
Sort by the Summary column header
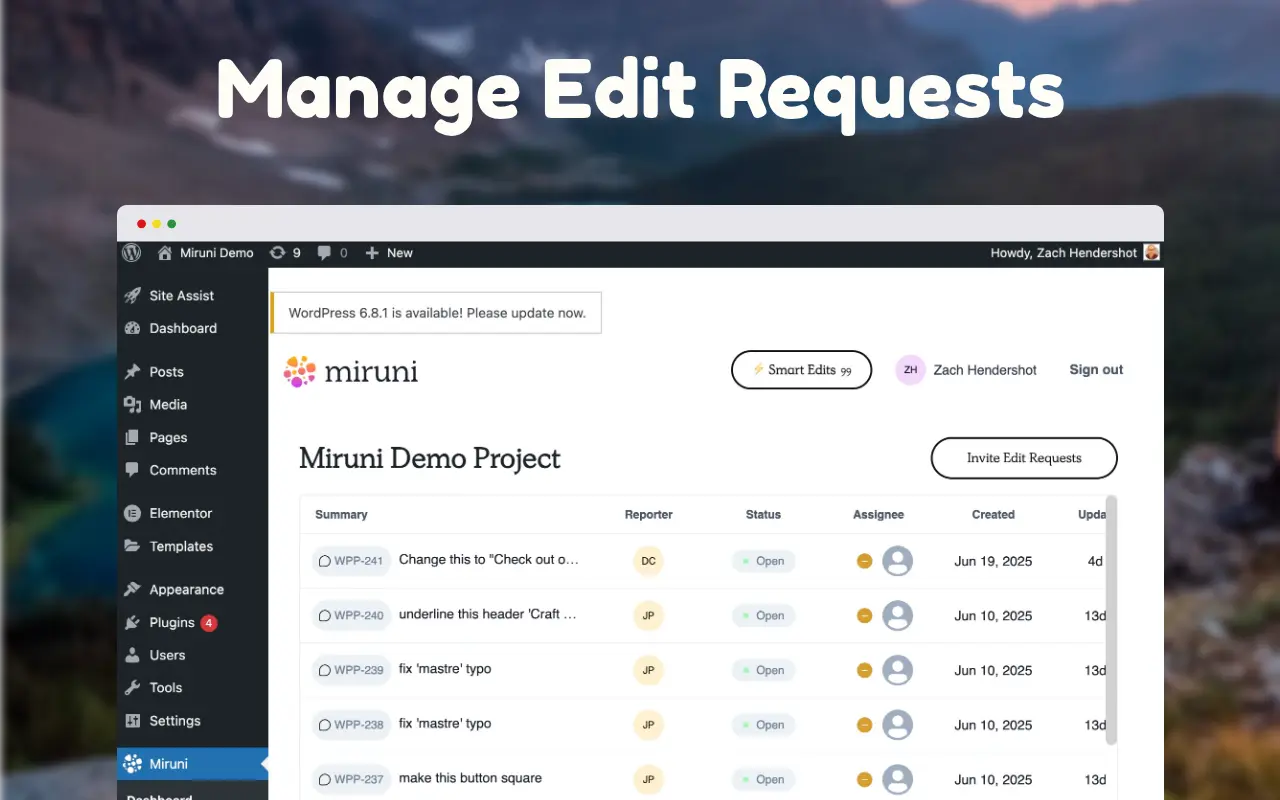[x=341, y=515]
